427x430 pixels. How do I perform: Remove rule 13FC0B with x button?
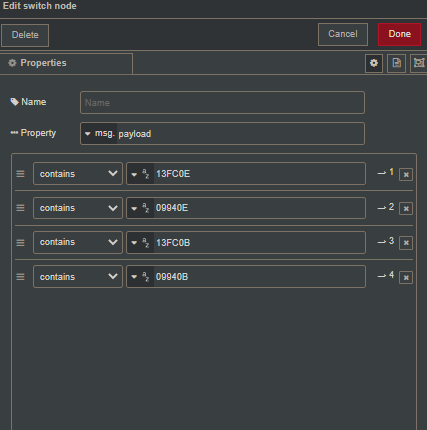pyautogui.click(x=406, y=243)
